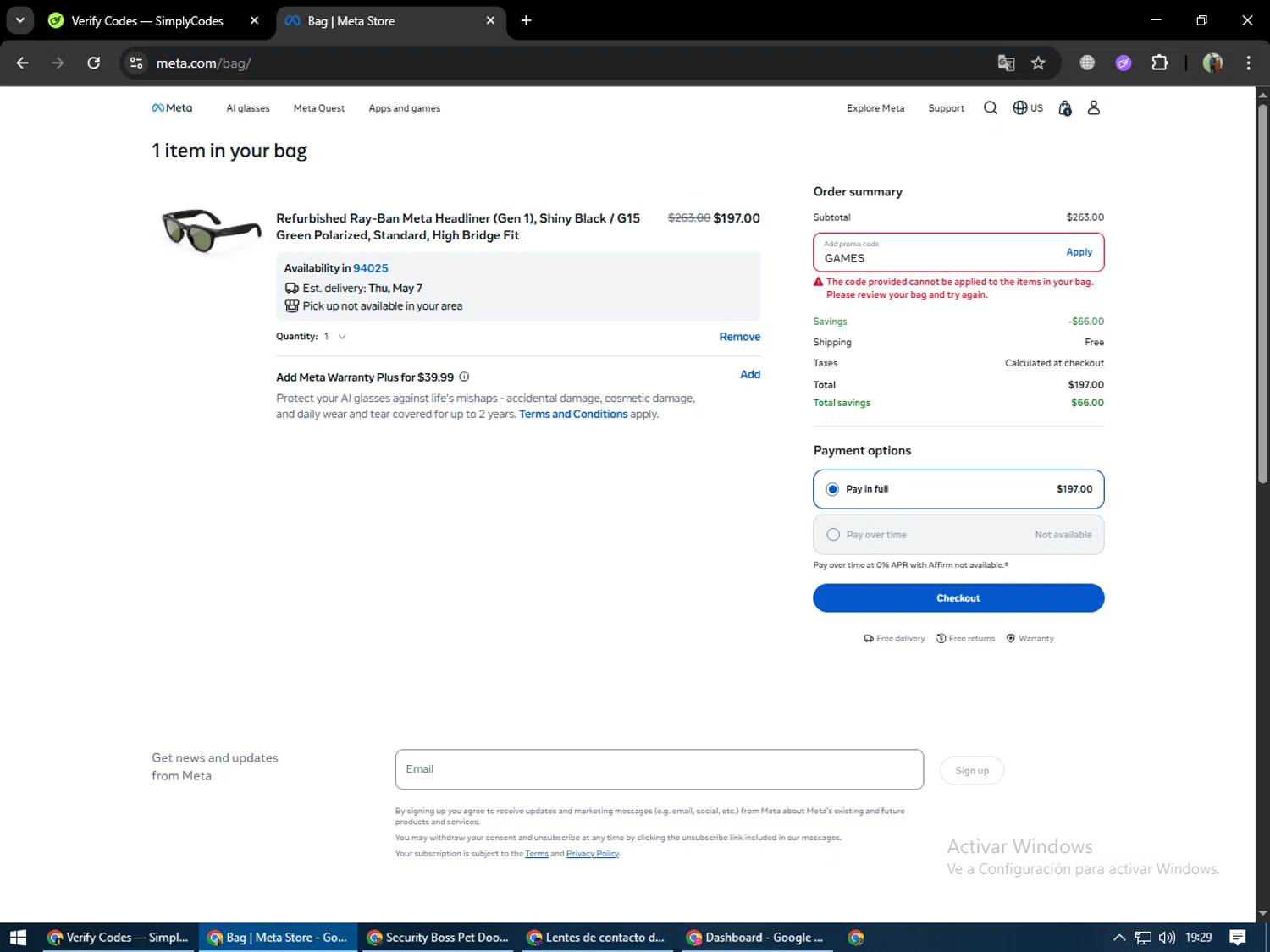Open the Chrome profile avatar
Viewport: 1270px width, 952px height.
click(x=1212, y=63)
